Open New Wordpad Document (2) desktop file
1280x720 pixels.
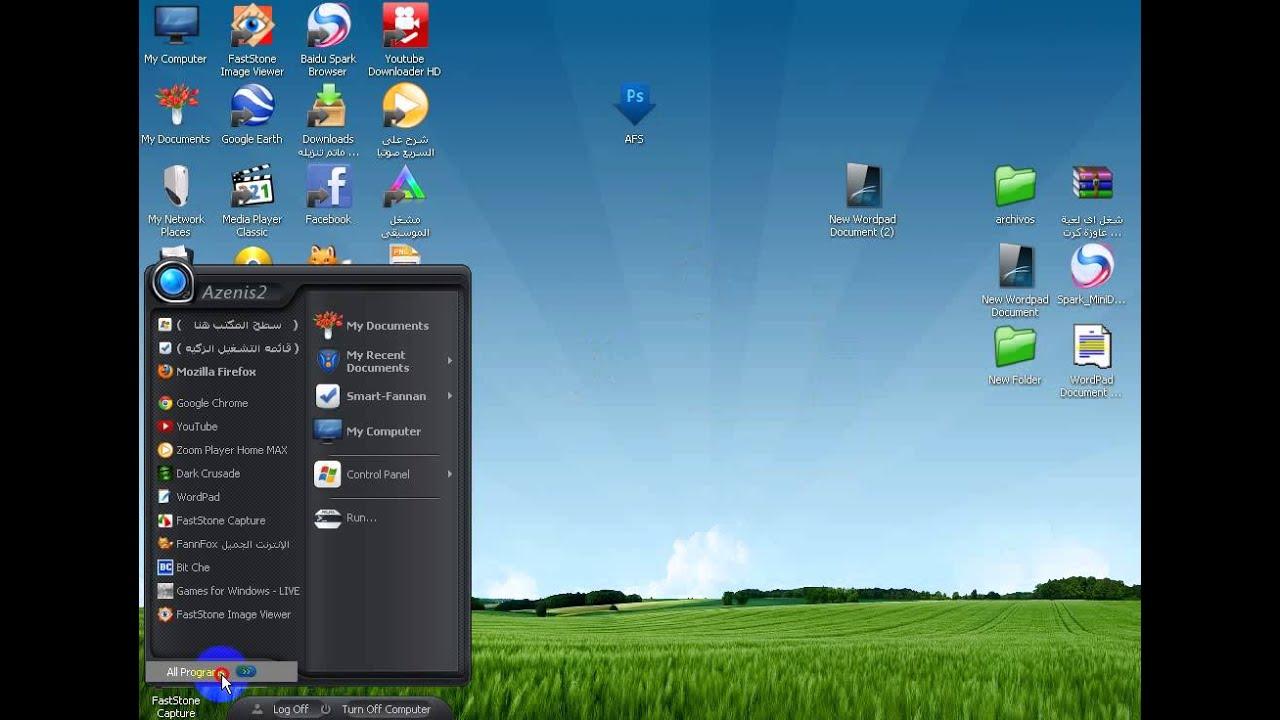point(862,200)
